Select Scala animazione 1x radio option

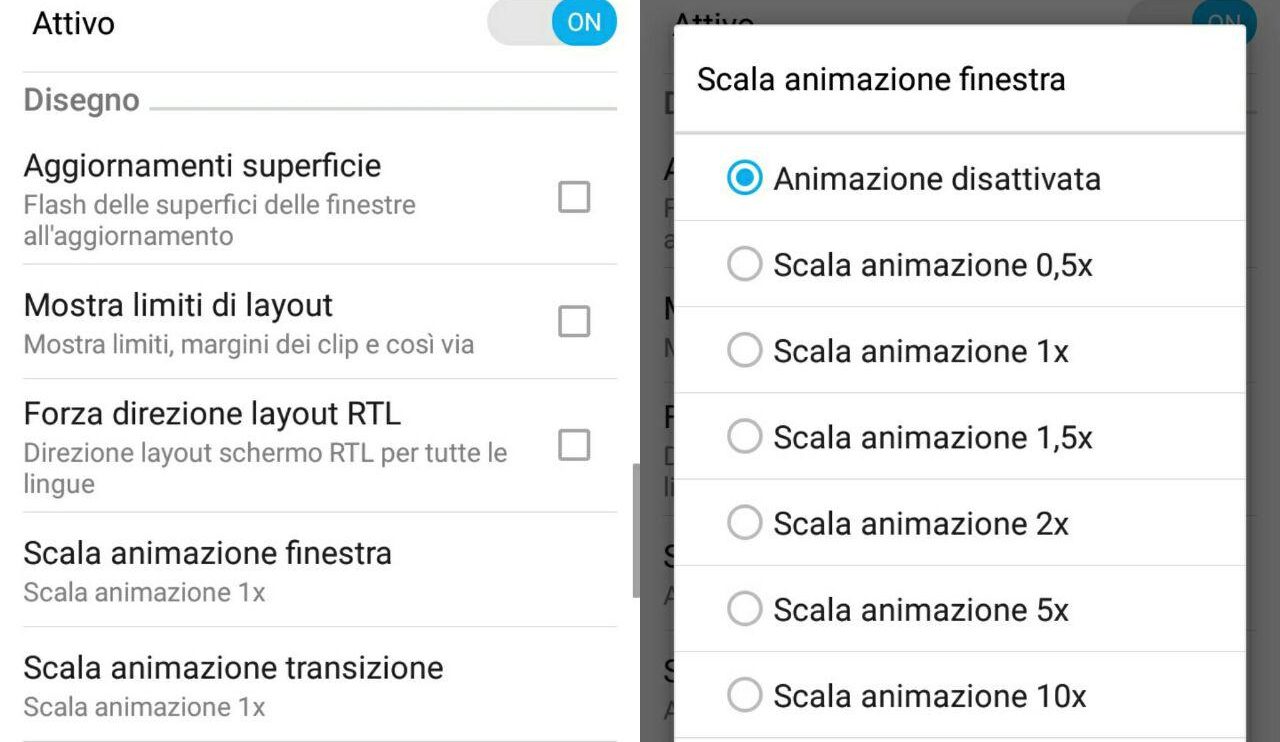click(x=745, y=351)
